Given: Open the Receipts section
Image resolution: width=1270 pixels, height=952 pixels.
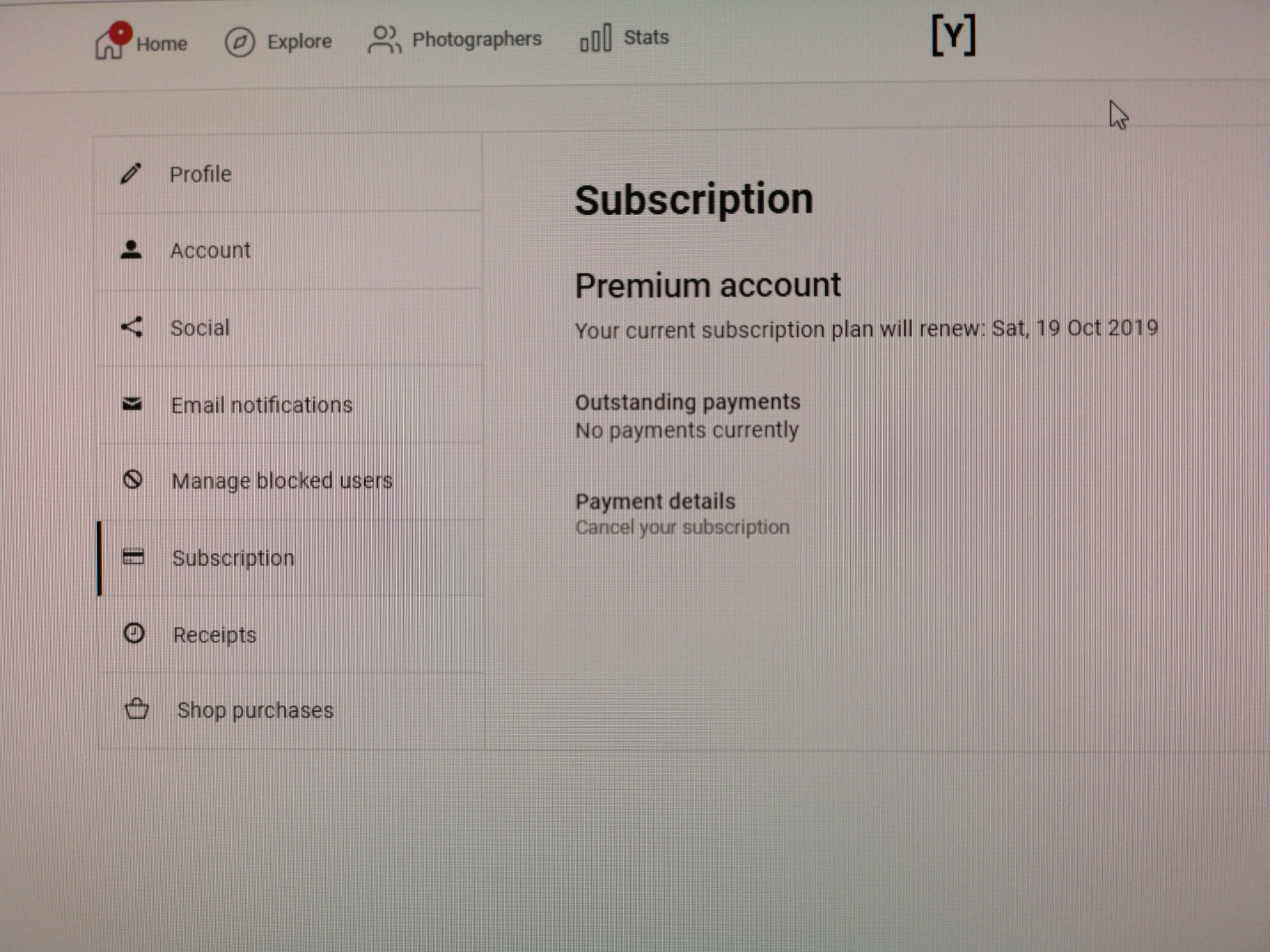Looking at the screenshot, I should coord(214,634).
